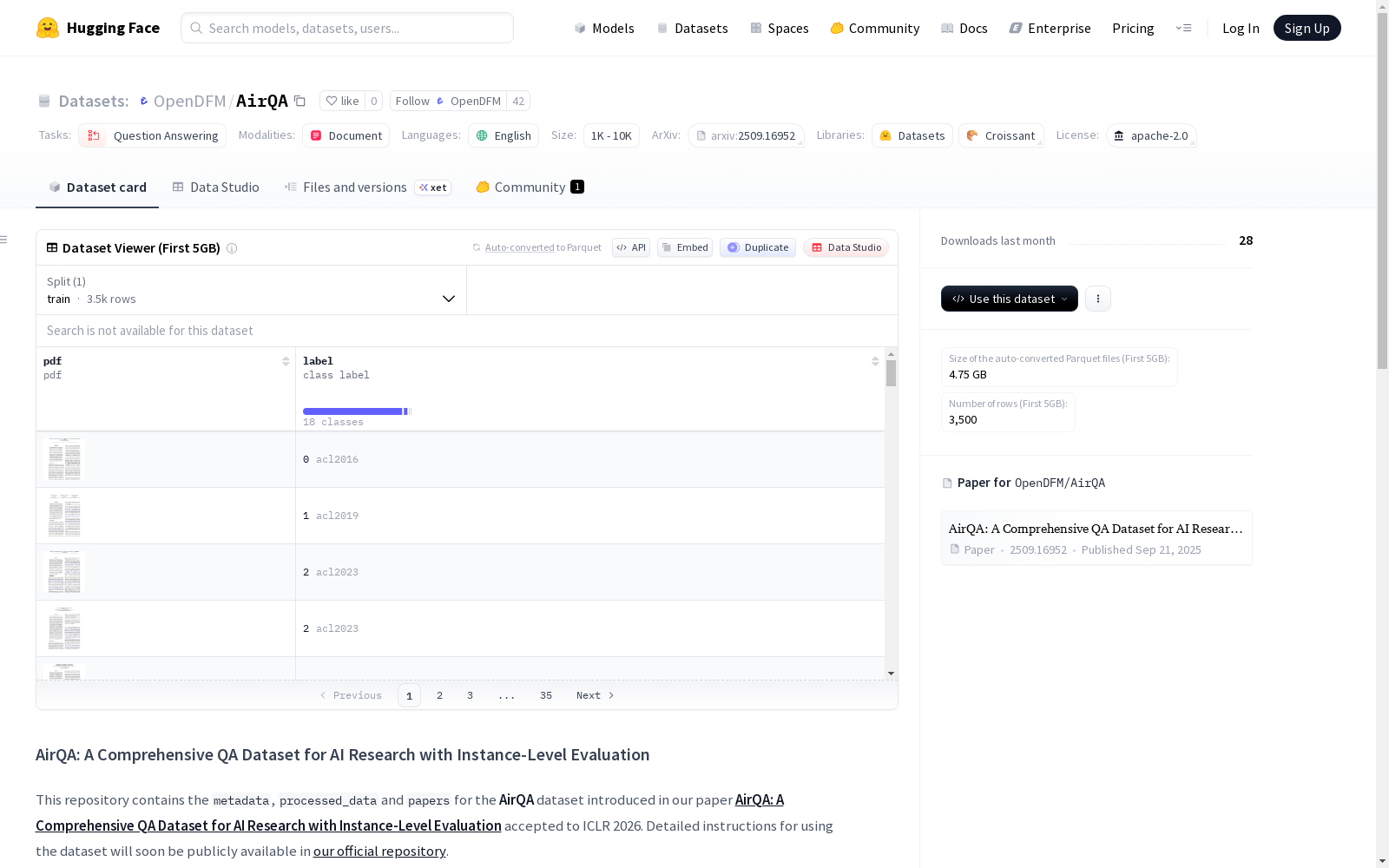The image size is (1389, 868).
Task: Follow the OpenDFM organization
Action: (x=448, y=101)
